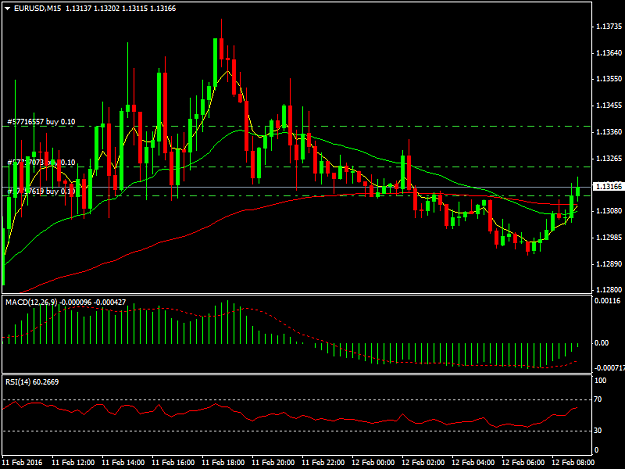625x469 pixels.
Task: Click time axis label 11 Feb 2016
Action: click(22, 462)
